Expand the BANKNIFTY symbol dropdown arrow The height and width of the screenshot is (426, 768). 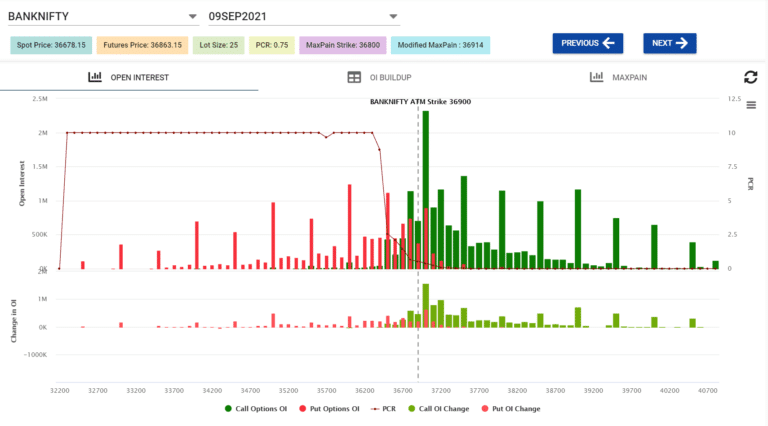192,17
